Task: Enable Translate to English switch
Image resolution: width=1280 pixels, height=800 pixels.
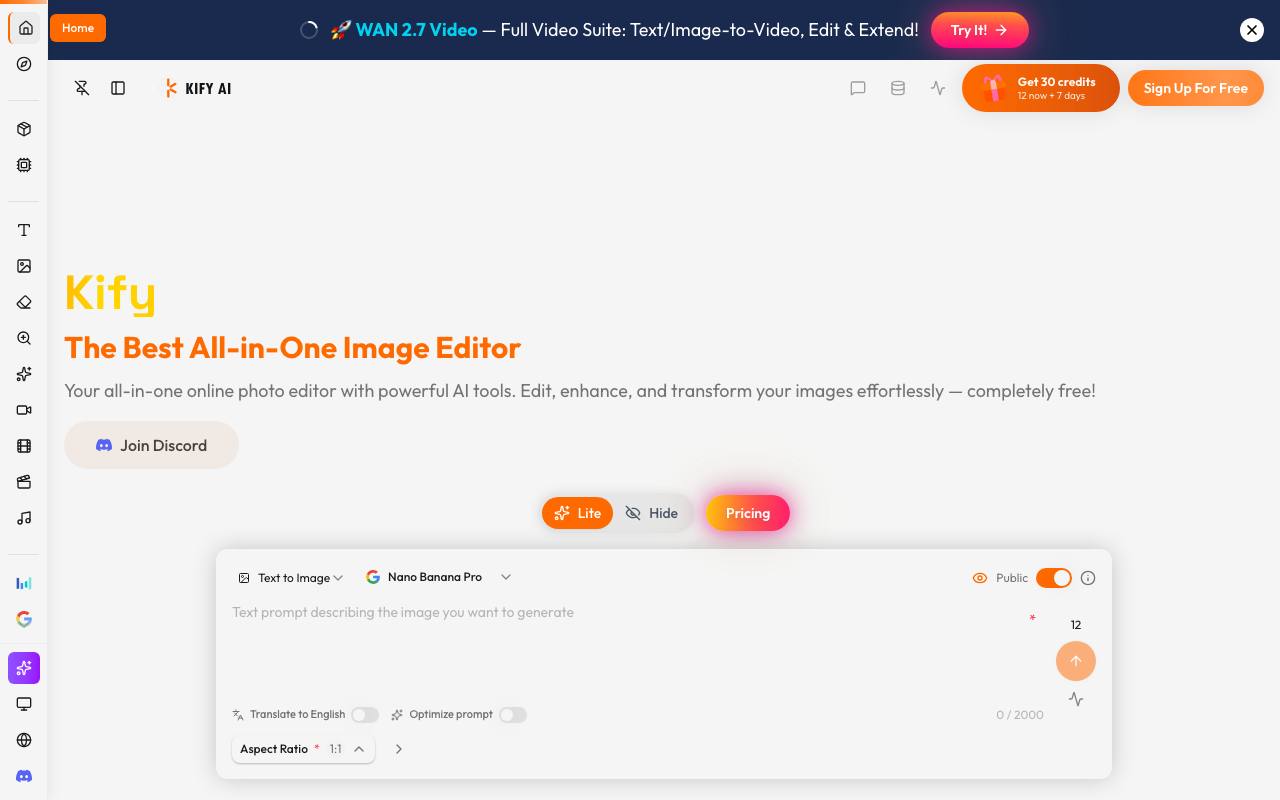Action: [x=365, y=715]
